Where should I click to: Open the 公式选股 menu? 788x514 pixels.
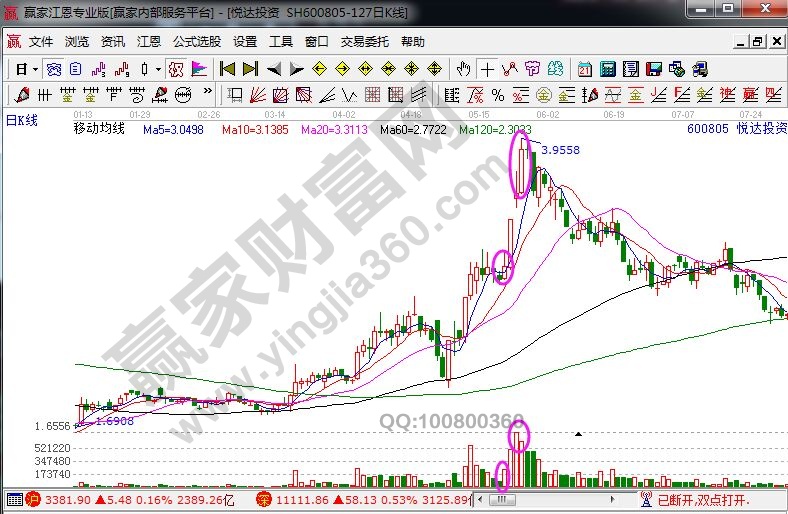click(x=197, y=42)
